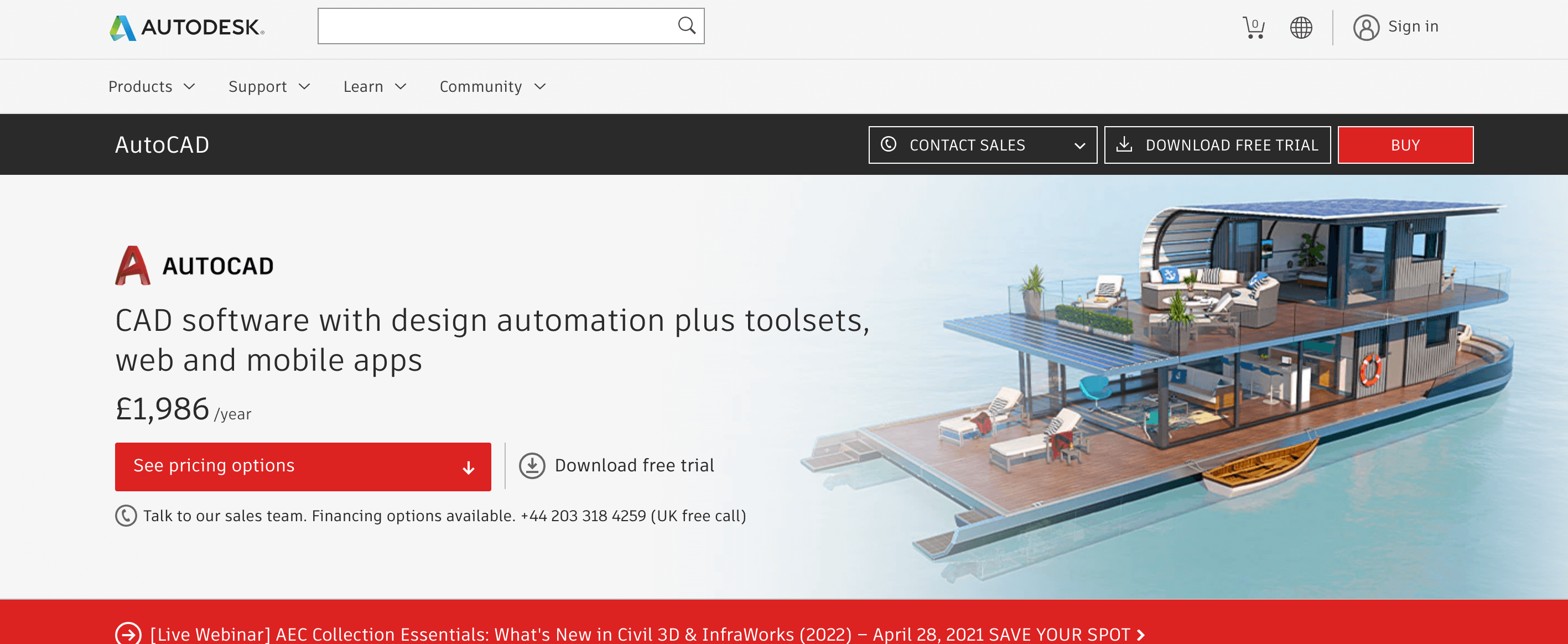Click the phone icon beside sales text

coord(126,516)
